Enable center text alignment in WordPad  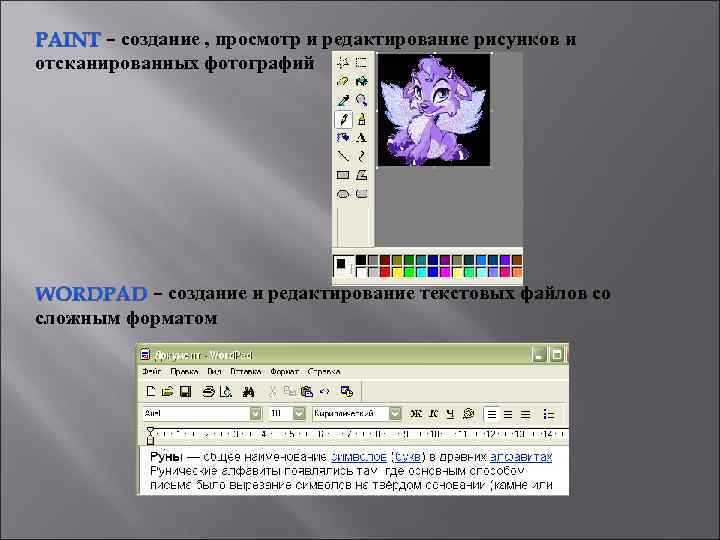click(508, 415)
